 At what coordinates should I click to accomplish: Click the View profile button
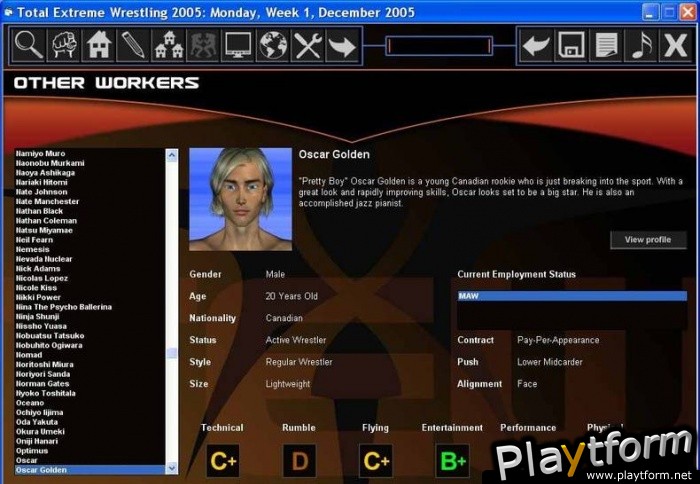[648, 240]
